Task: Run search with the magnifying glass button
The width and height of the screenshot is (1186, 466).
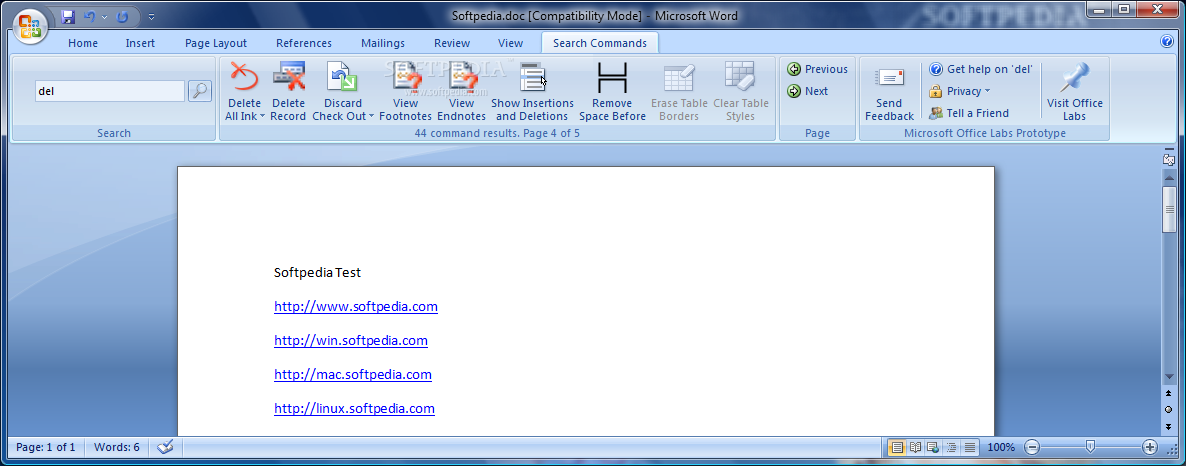Action: point(200,92)
